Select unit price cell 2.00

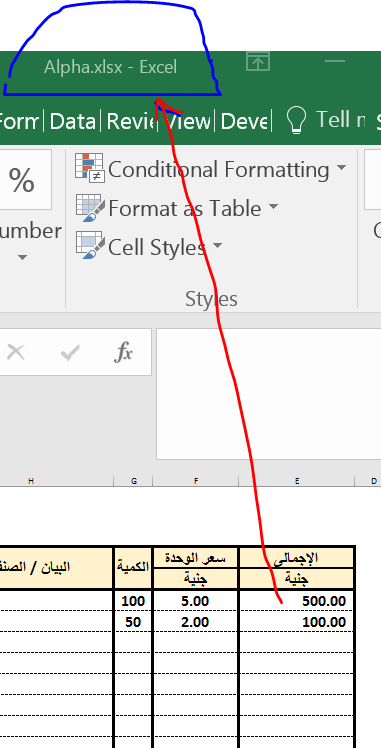tap(196, 622)
